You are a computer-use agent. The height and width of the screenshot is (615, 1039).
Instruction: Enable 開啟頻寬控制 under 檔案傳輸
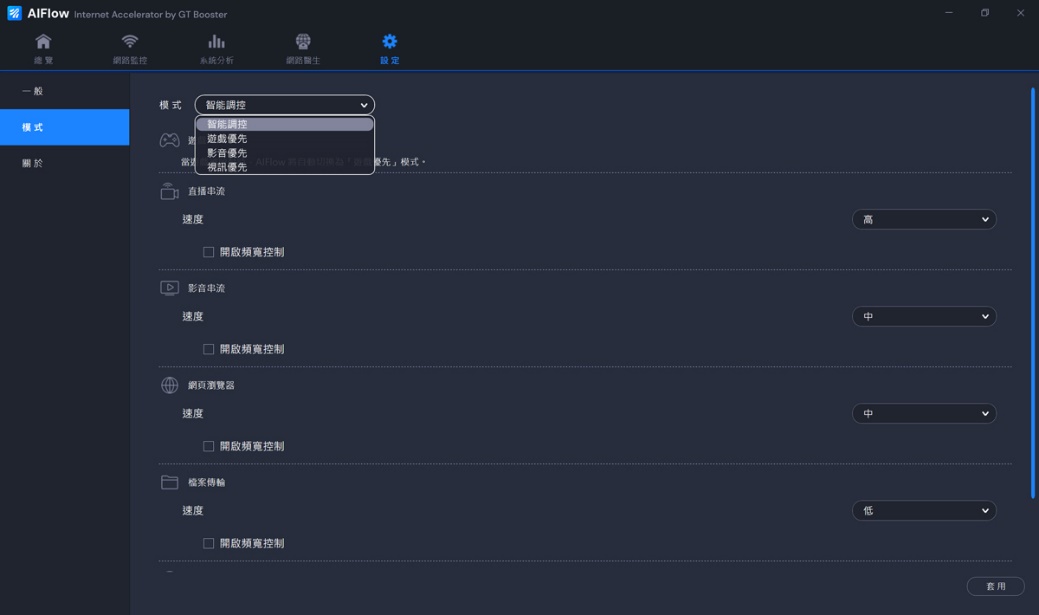coord(209,543)
